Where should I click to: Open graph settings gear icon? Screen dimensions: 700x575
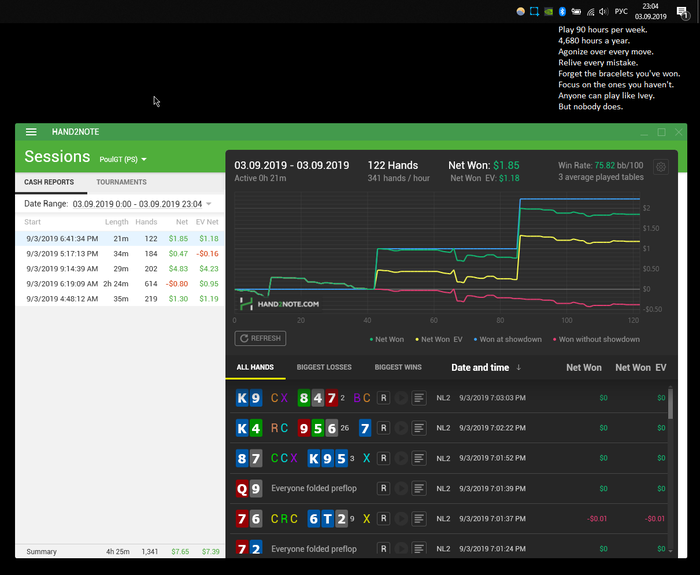[661, 168]
